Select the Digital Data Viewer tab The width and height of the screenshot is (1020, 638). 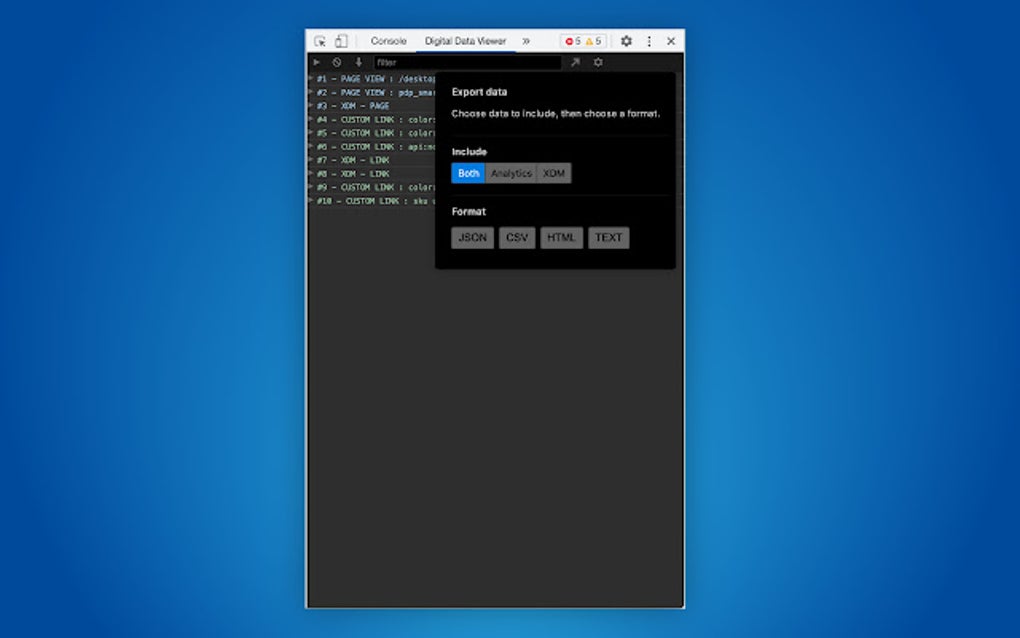click(x=466, y=41)
